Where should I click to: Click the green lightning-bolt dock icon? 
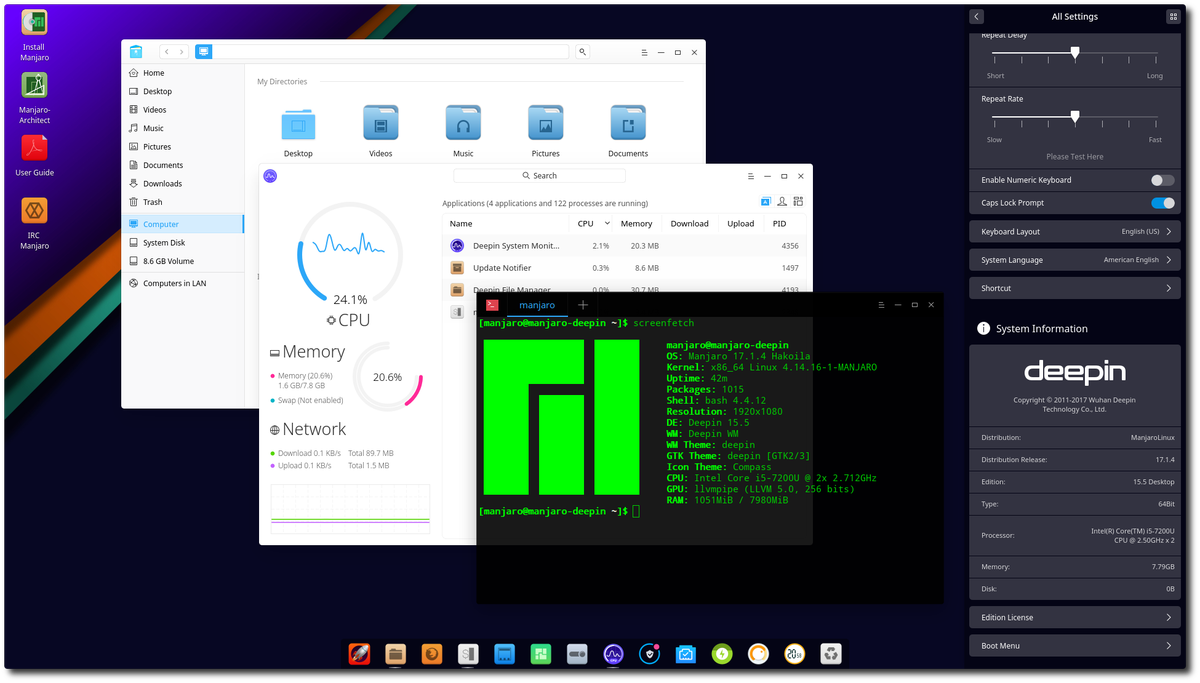(x=722, y=654)
